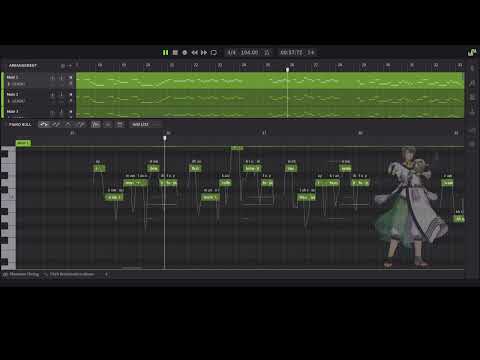Select the second track name in the arrangement
Viewport: 480px width, 360px height.
12,94
